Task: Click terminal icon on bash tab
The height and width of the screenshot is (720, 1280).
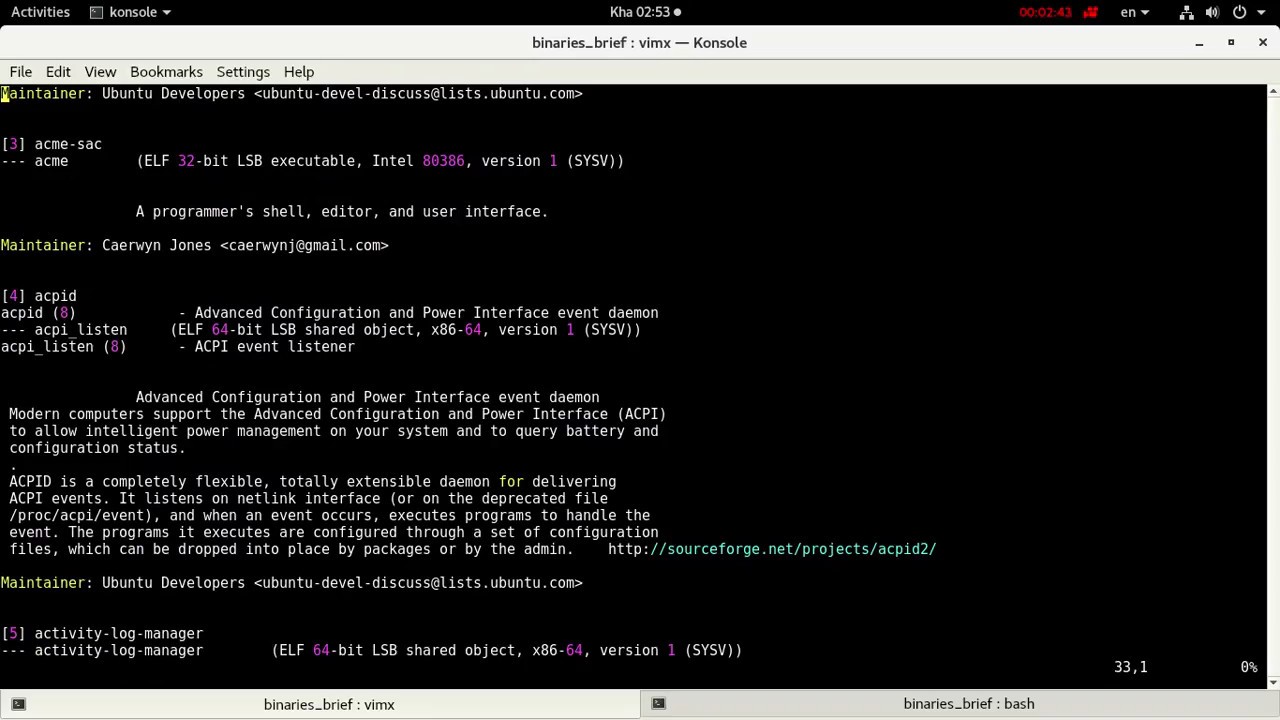Action: [x=658, y=704]
